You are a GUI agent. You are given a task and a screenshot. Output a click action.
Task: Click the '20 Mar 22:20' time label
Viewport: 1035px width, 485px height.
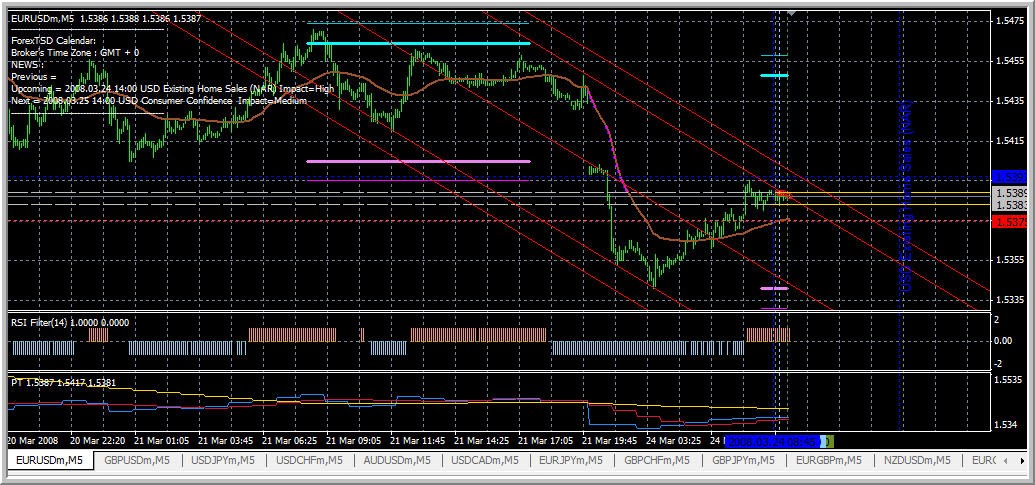click(96, 440)
